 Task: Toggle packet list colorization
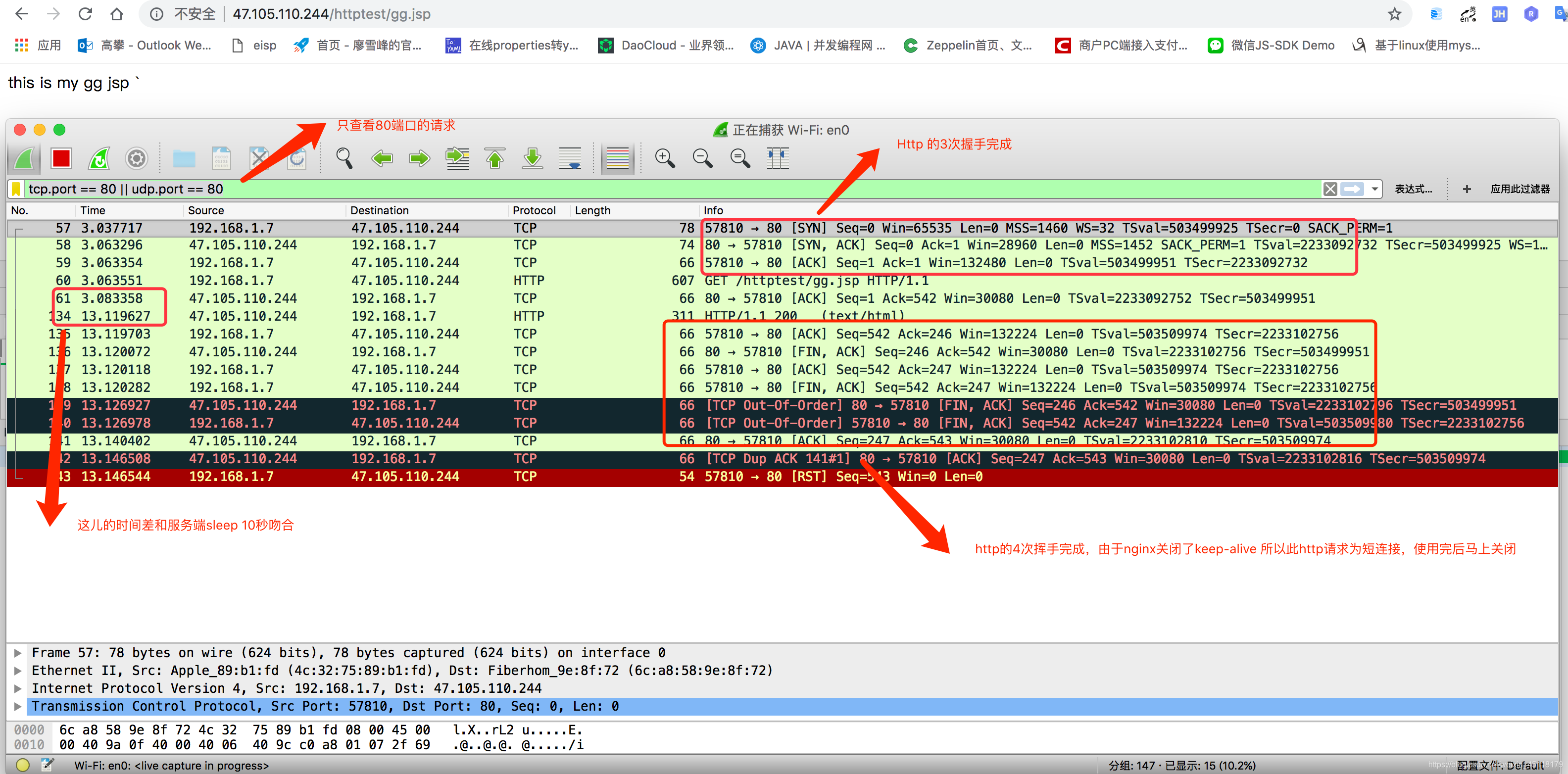click(617, 159)
